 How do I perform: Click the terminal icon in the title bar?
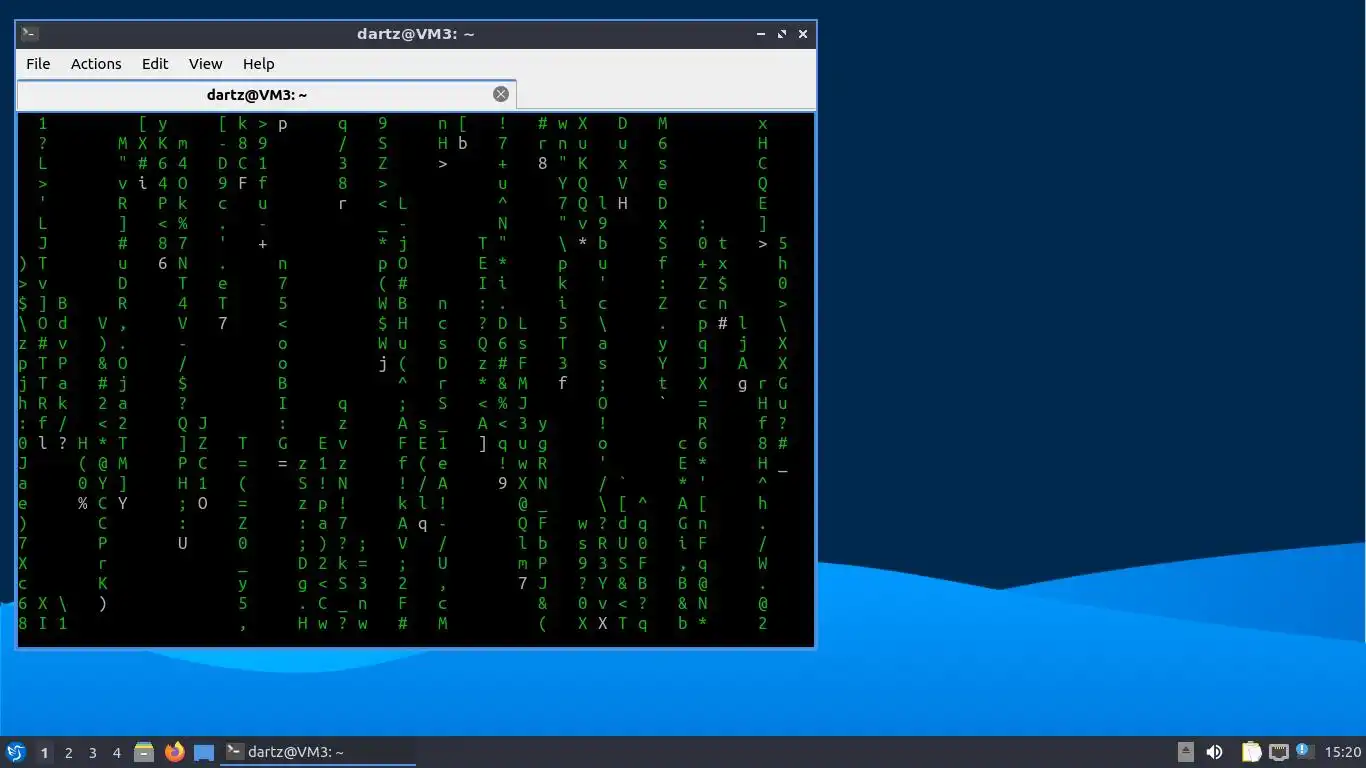[30, 33]
